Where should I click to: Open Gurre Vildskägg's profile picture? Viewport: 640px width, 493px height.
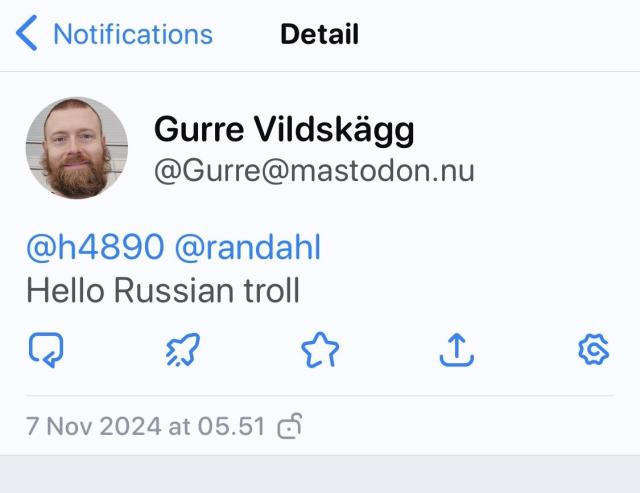(77, 148)
